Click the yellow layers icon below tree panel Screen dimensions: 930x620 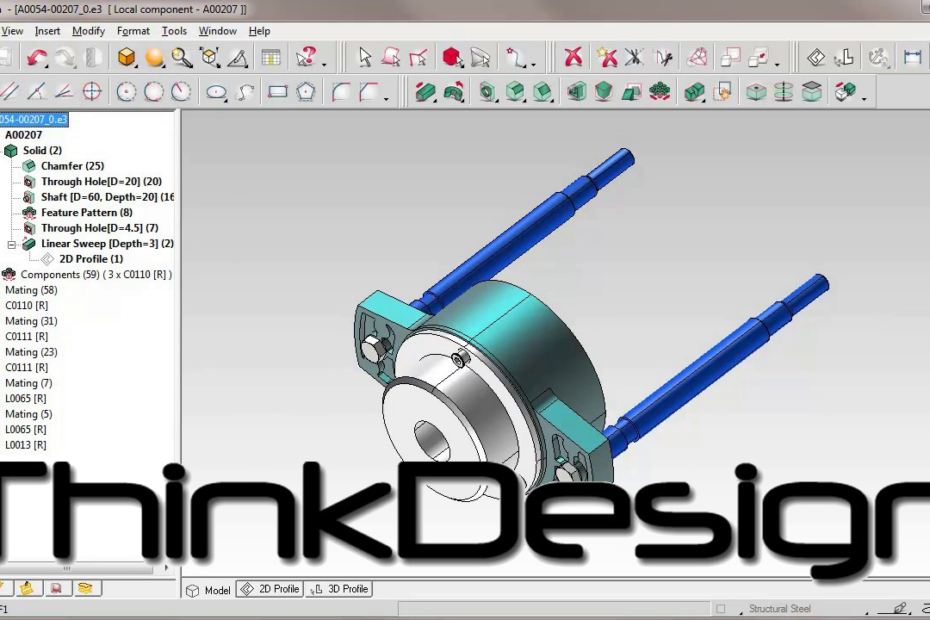(x=85, y=588)
